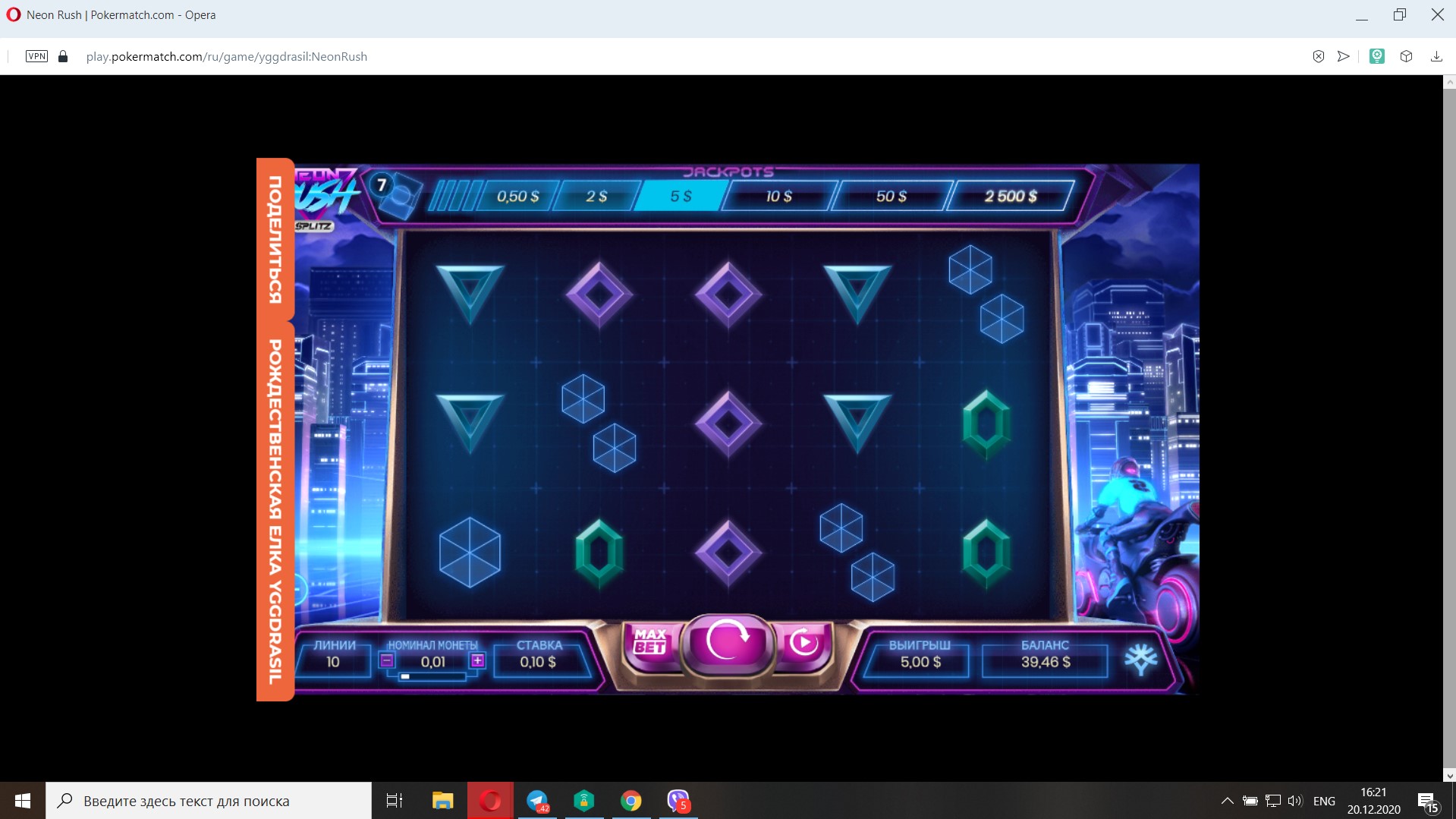Click the Opera send-to-flow arrow icon
Viewport: 1456px width, 819px height.
click(x=1344, y=56)
